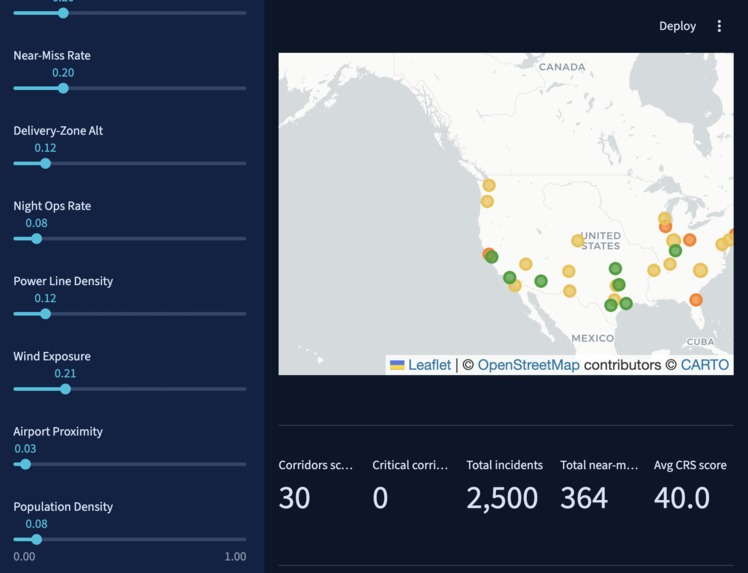Click the CANADA label on the map
Image resolution: width=748 pixels, height=573 pixels.
tap(562, 67)
